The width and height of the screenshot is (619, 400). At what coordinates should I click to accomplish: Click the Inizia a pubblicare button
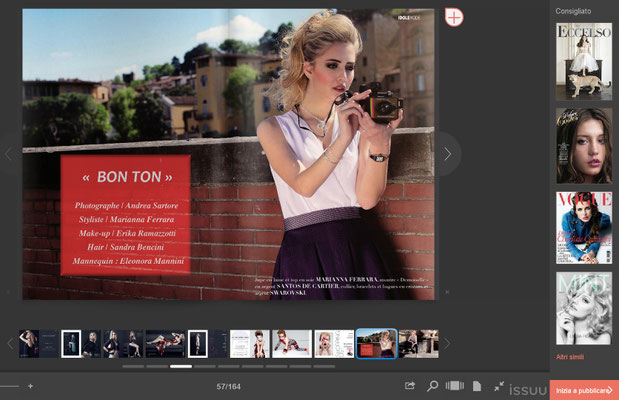[584, 390]
